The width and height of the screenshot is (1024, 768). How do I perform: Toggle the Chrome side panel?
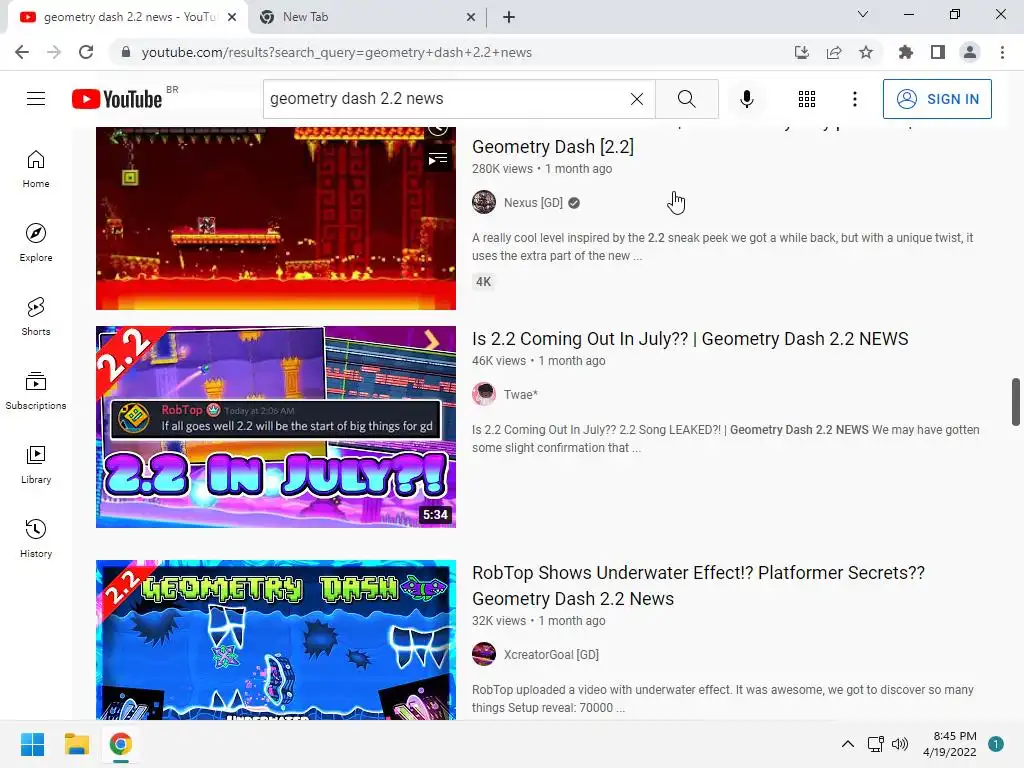click(938, 52)
